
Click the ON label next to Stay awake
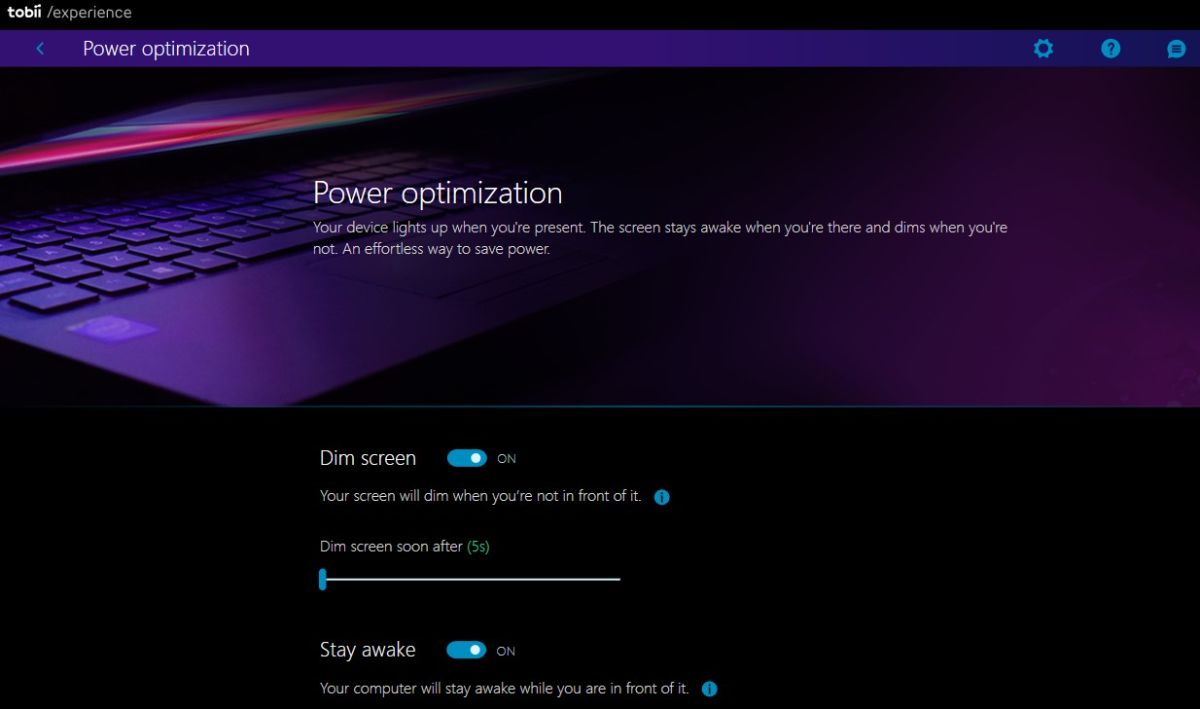[x=506, y=651]
